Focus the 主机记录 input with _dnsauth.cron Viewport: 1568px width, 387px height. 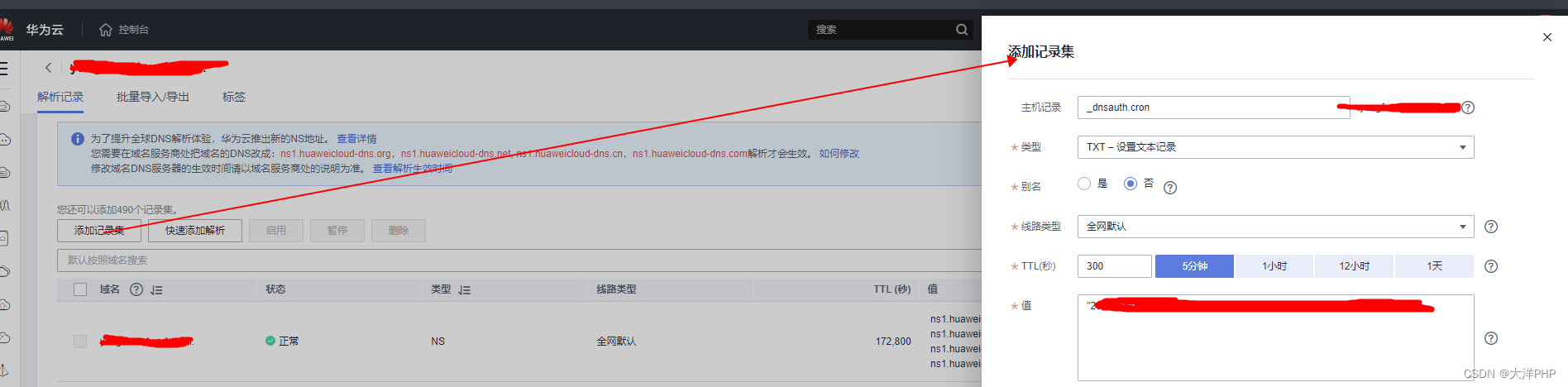point(1213,107)
